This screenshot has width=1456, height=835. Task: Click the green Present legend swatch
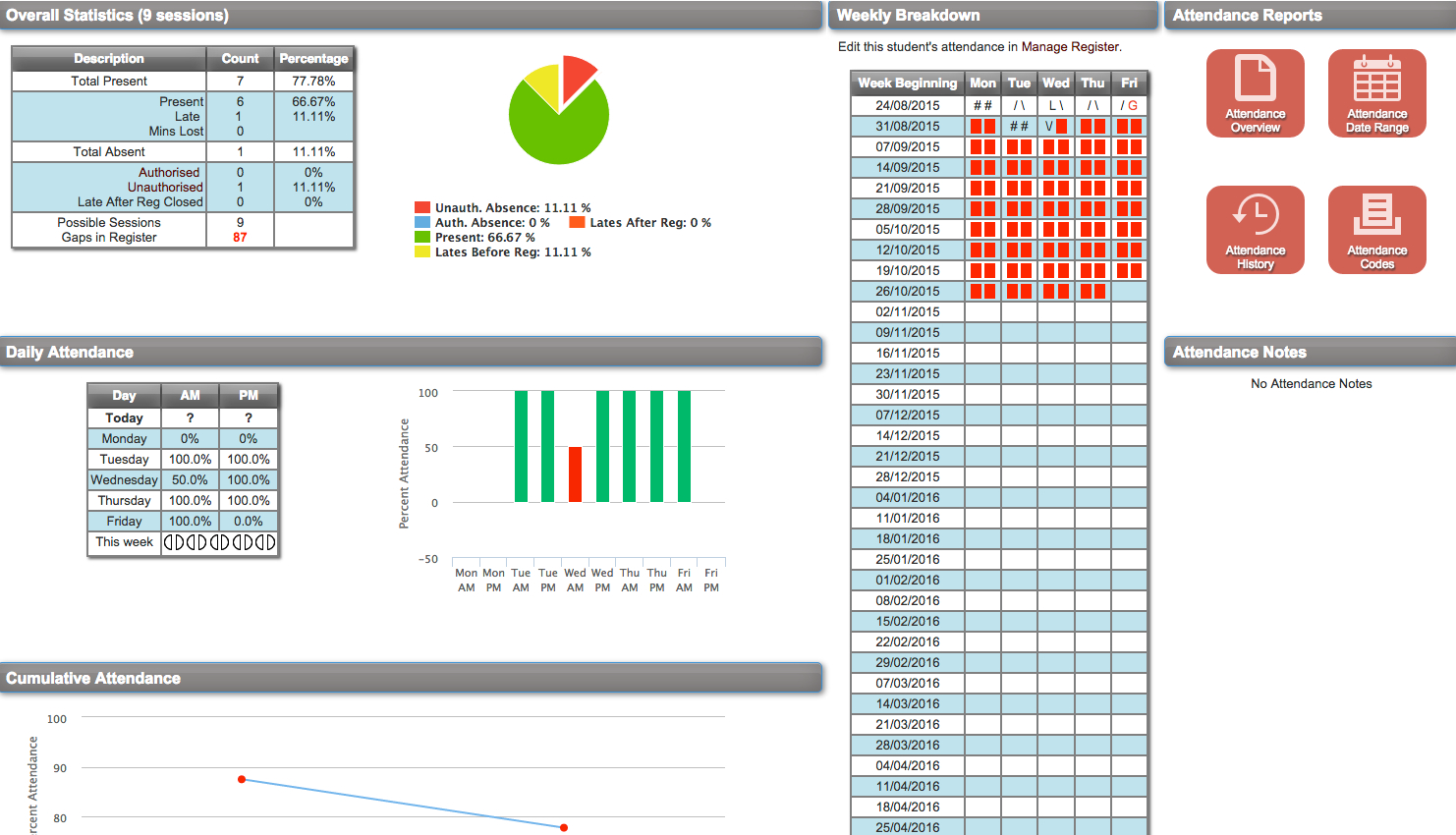pos(420,237)
